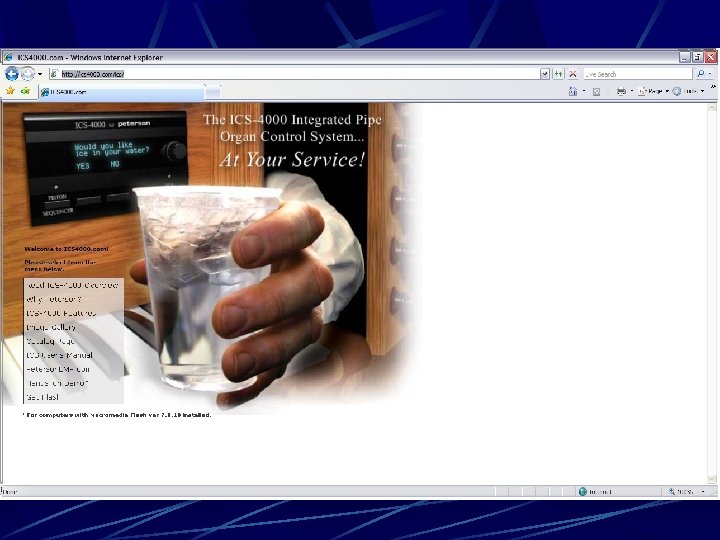This screenshot has width=720, height=540.
Task: Click the Feeds toolbar icon
Action: [x=596, y=91]
